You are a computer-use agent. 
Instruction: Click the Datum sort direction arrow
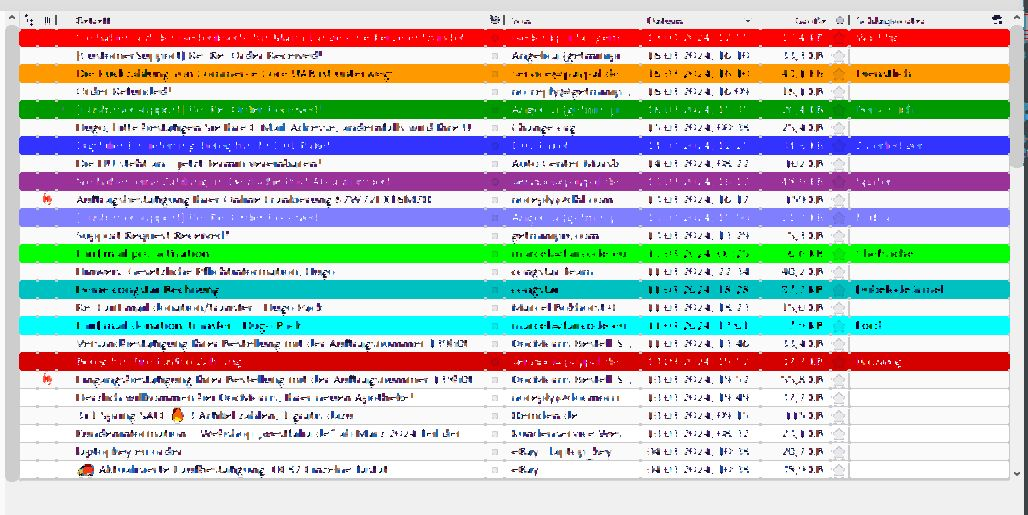pos(747,21)
